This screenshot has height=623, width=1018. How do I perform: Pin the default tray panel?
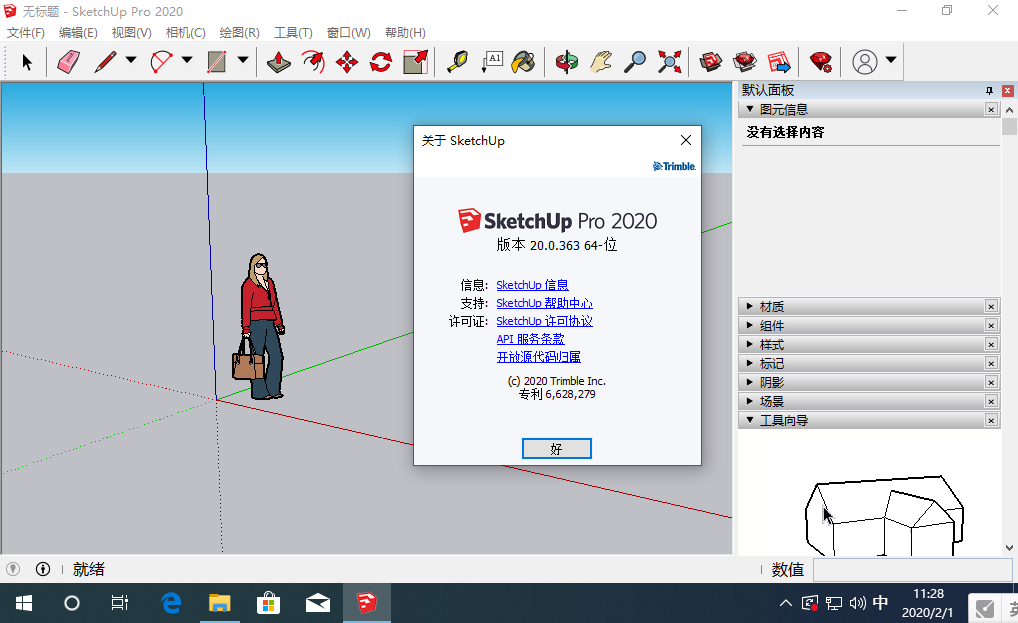(x=989, y=90)
